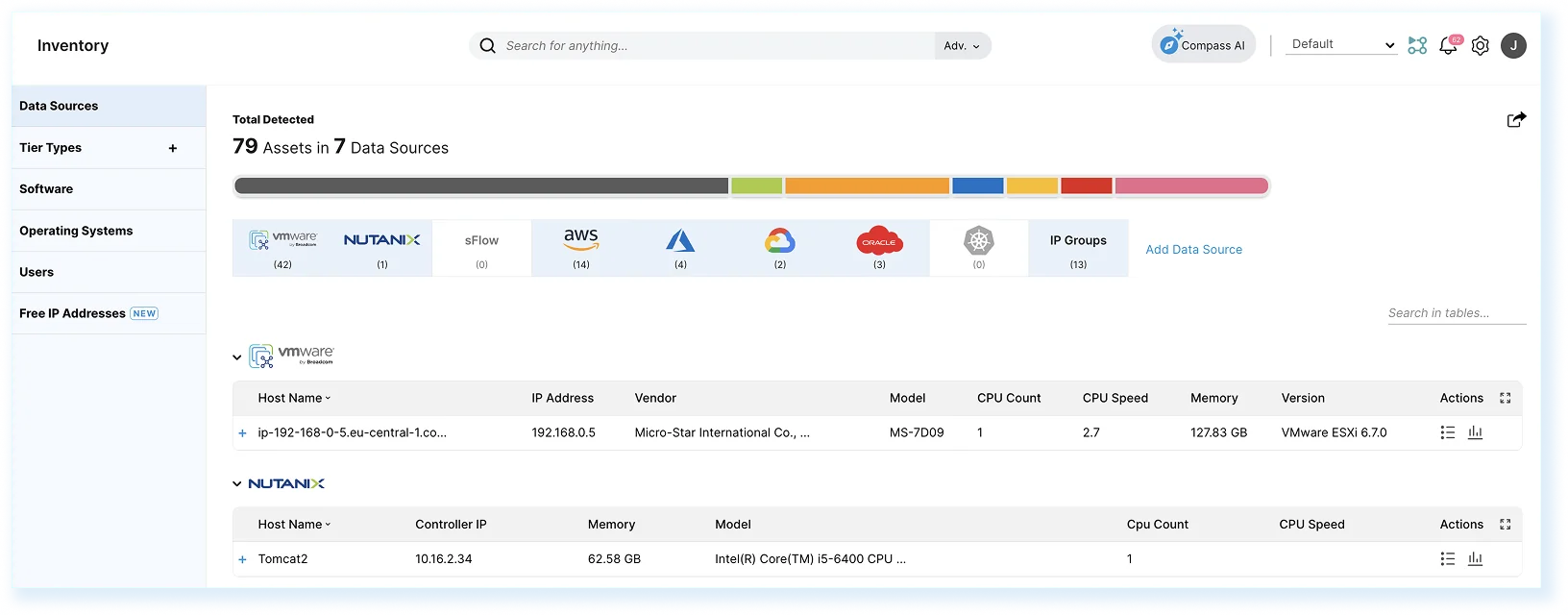Click the topology map icon in header
This screenshot has width=1568, height=615.
click(x=1417, y=46)
